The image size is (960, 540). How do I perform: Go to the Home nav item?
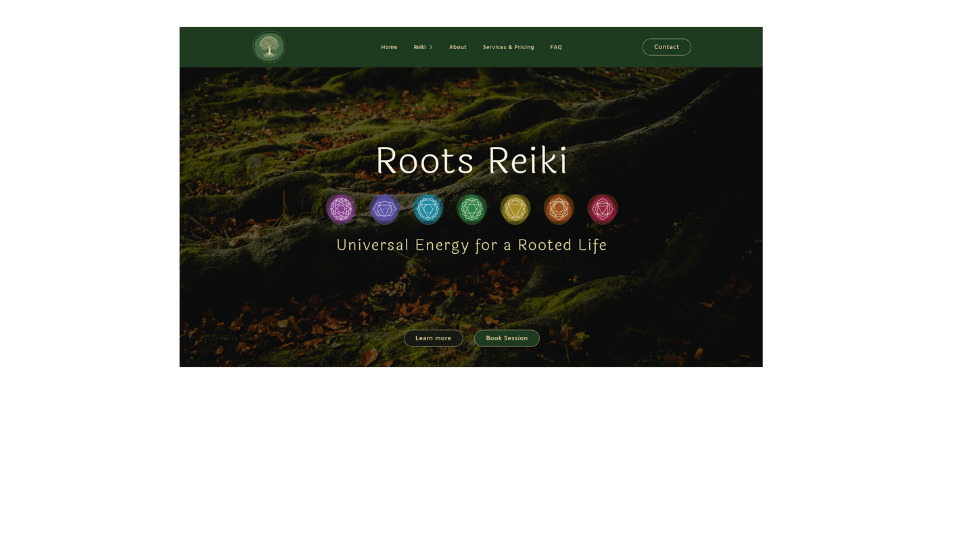[389, 47]
